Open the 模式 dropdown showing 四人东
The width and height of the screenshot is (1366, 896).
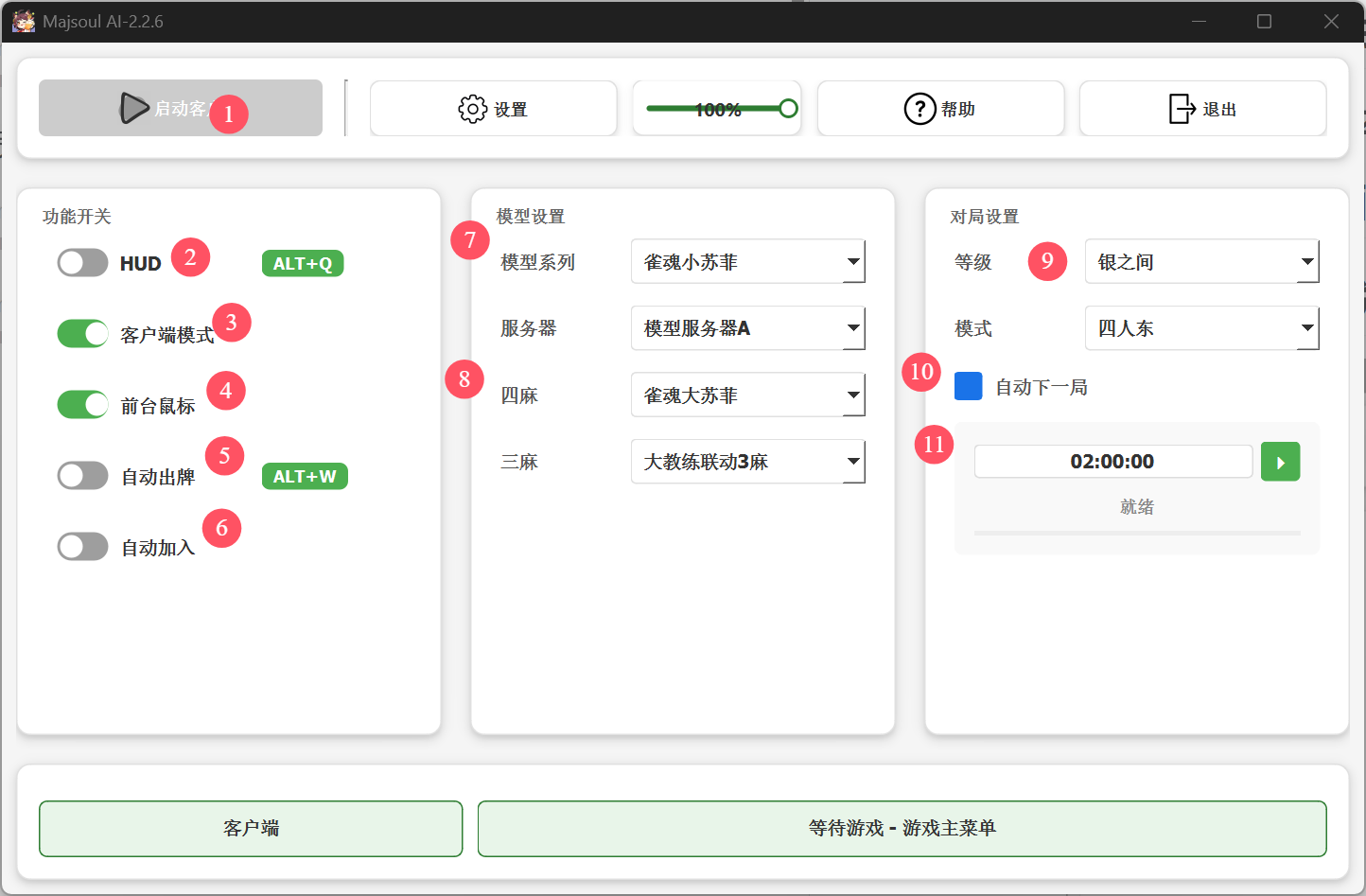(x=1201, y=328)
